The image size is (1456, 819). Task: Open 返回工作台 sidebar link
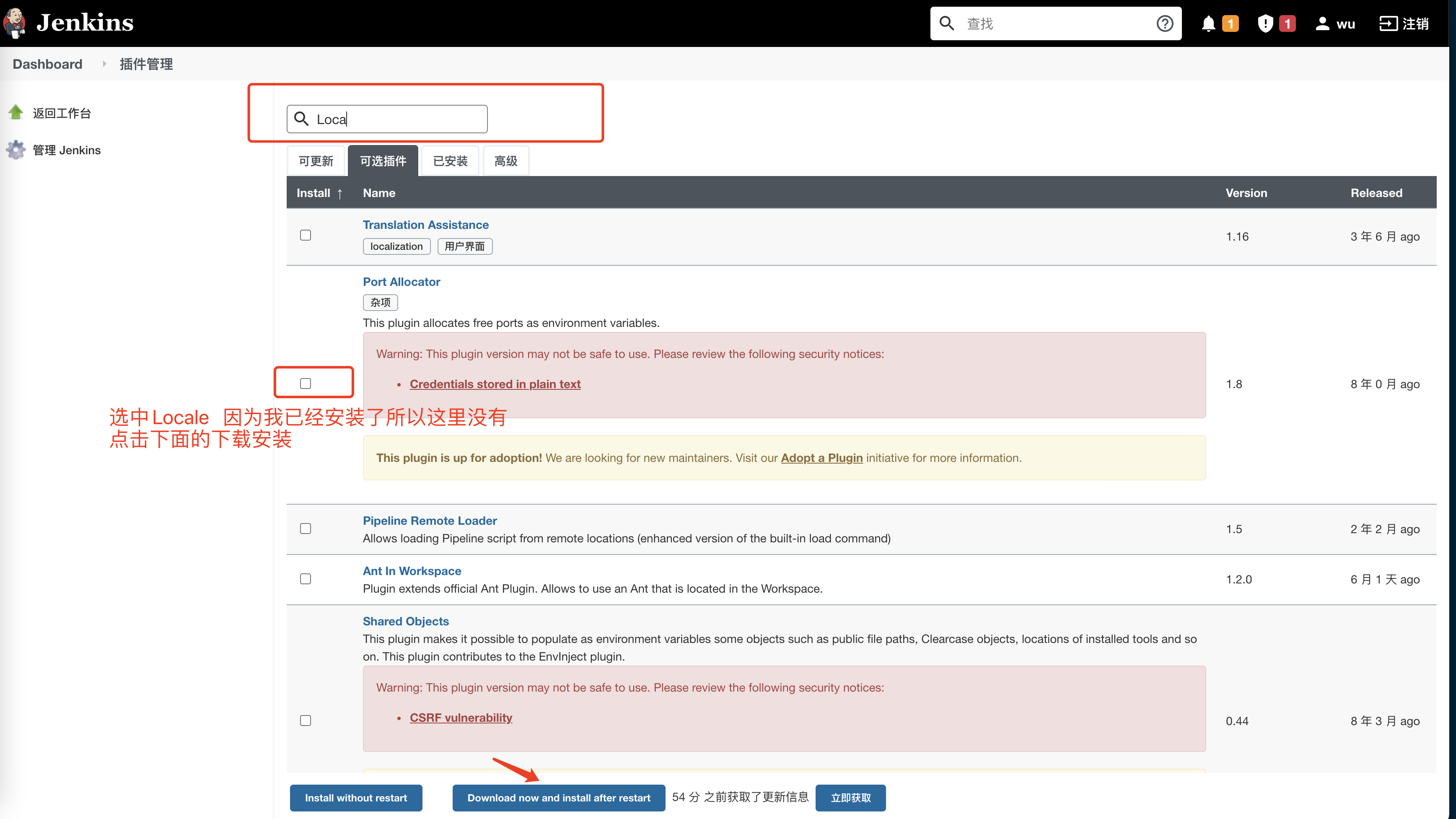62,113
